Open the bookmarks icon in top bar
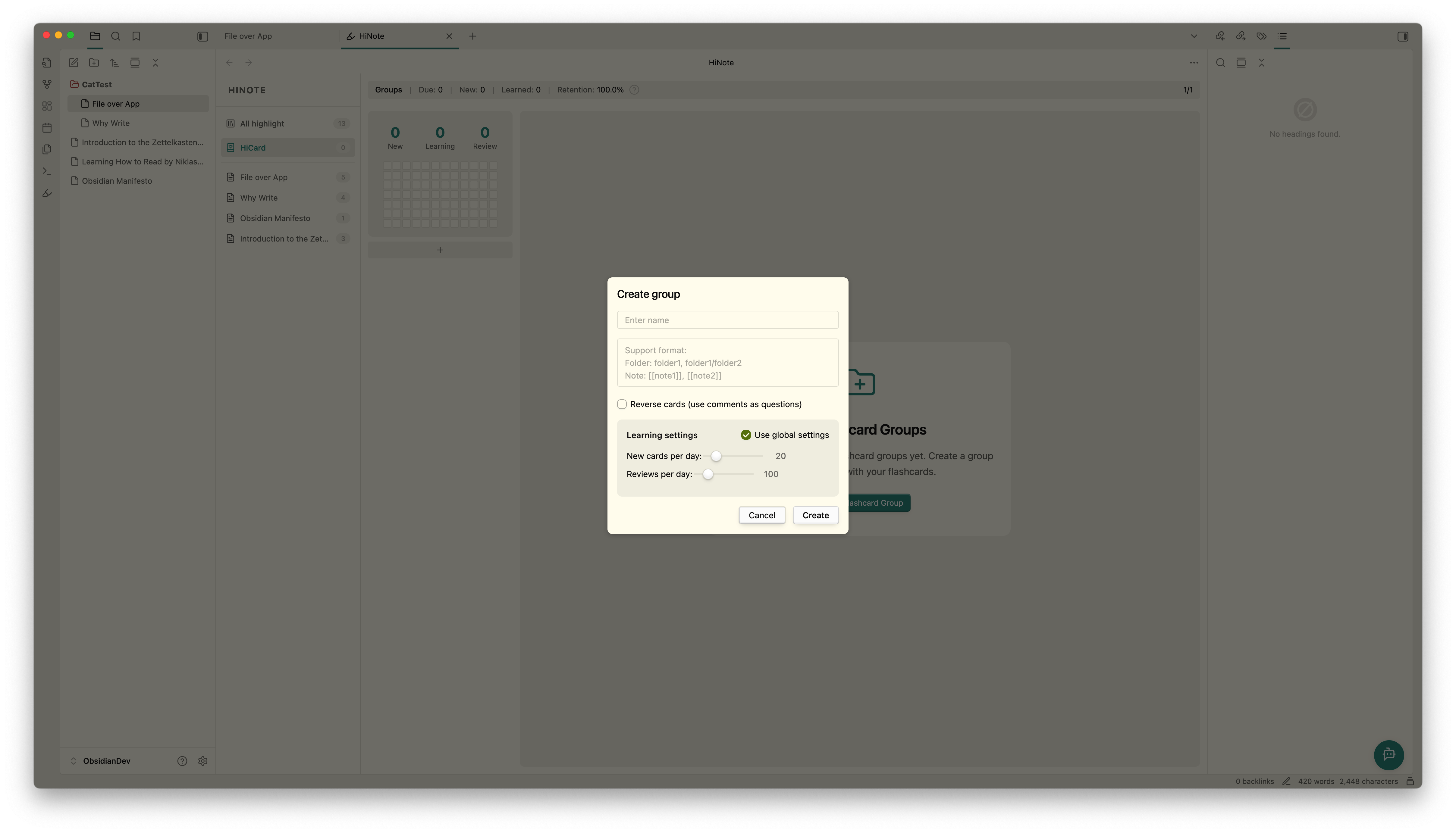The height and width of the screenshot is (833, 1456). point(136,36)
